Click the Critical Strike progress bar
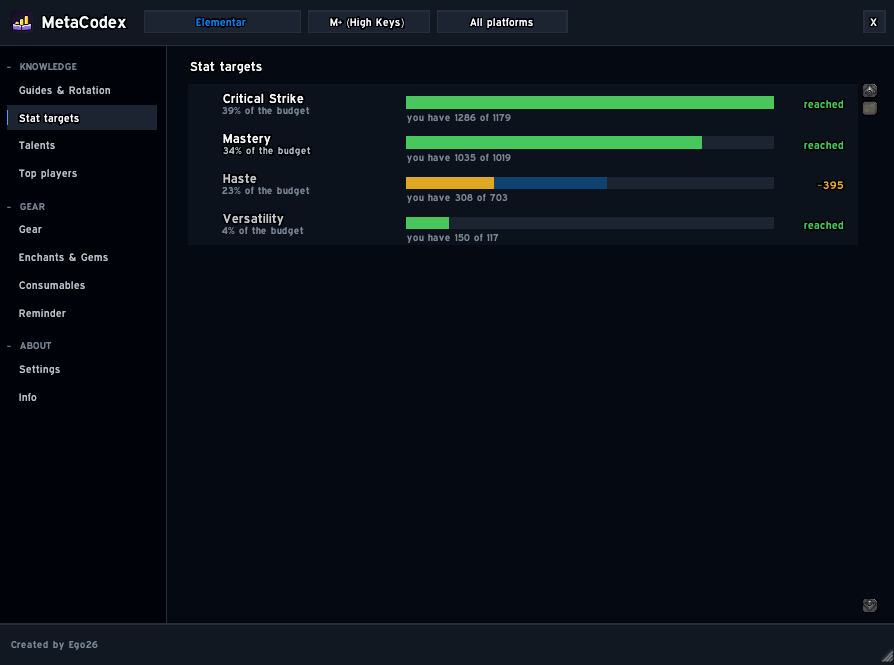894x665 pixels. 590,103
